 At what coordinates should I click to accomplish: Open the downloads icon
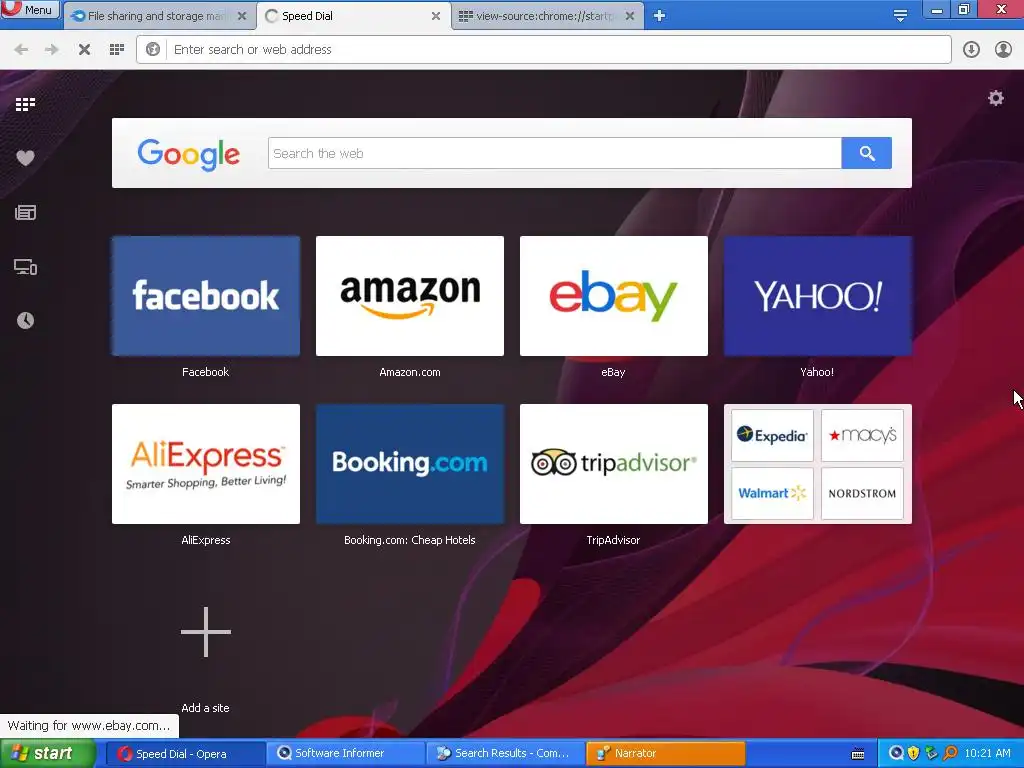point(971,50)
